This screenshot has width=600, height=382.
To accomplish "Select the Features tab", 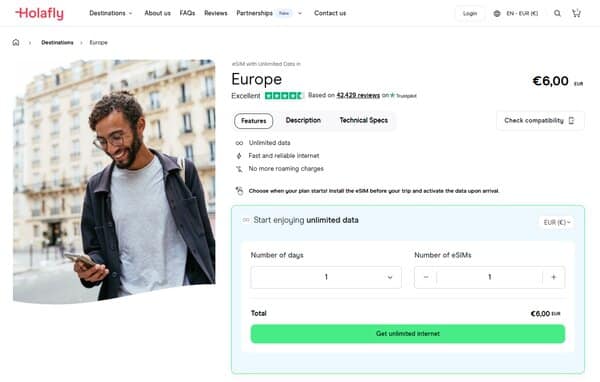I will (253, 121).
